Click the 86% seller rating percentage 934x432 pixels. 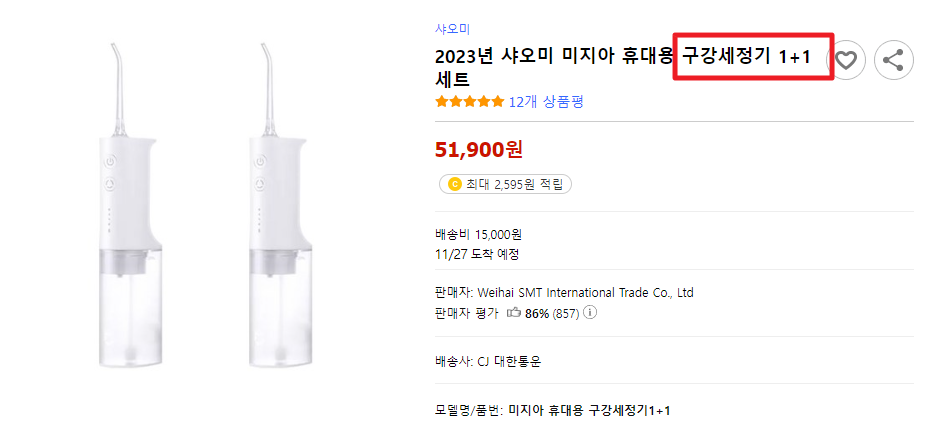coord(538,313)
